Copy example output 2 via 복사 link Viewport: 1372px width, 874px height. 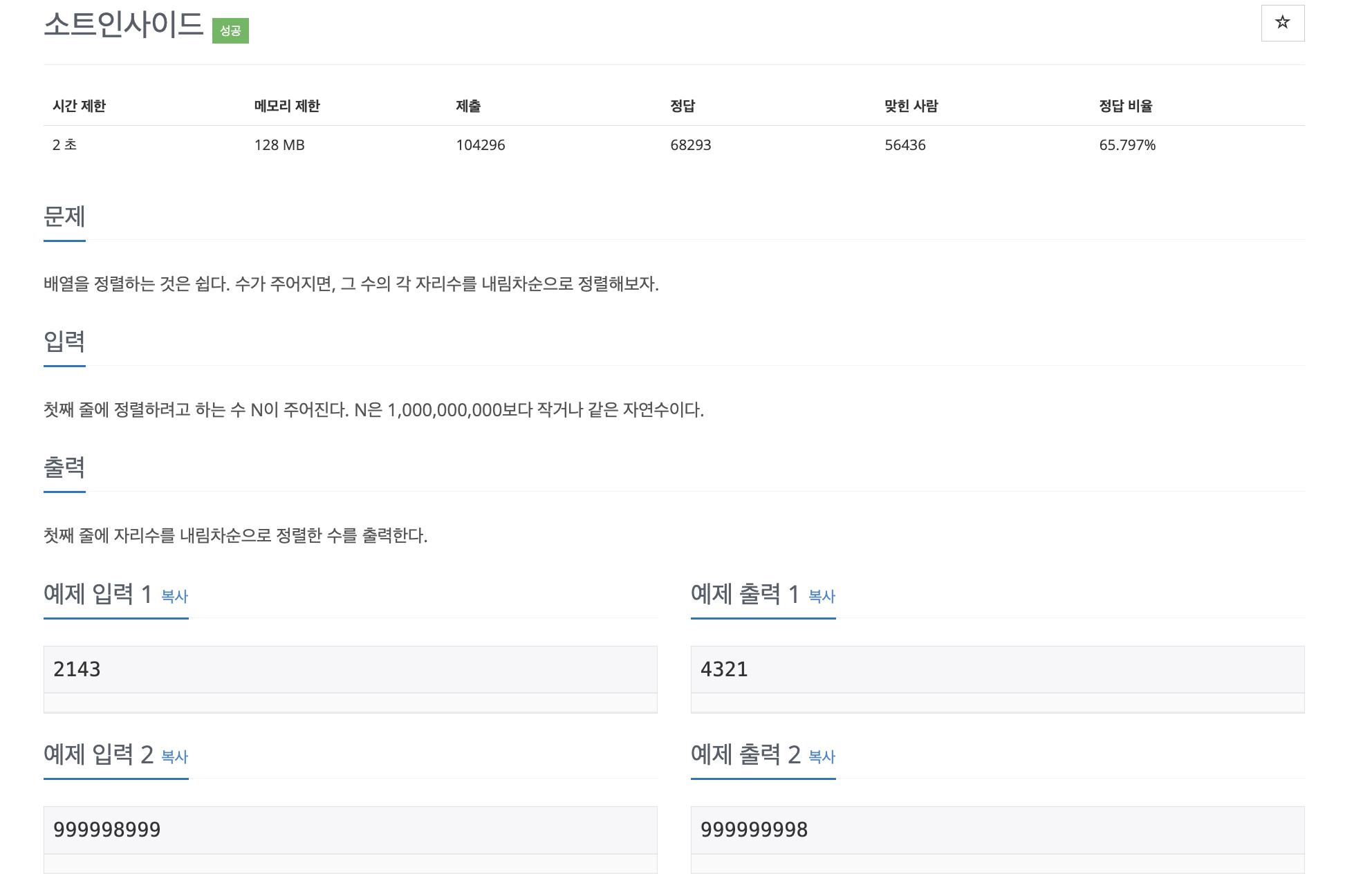[x=822, y=756]
